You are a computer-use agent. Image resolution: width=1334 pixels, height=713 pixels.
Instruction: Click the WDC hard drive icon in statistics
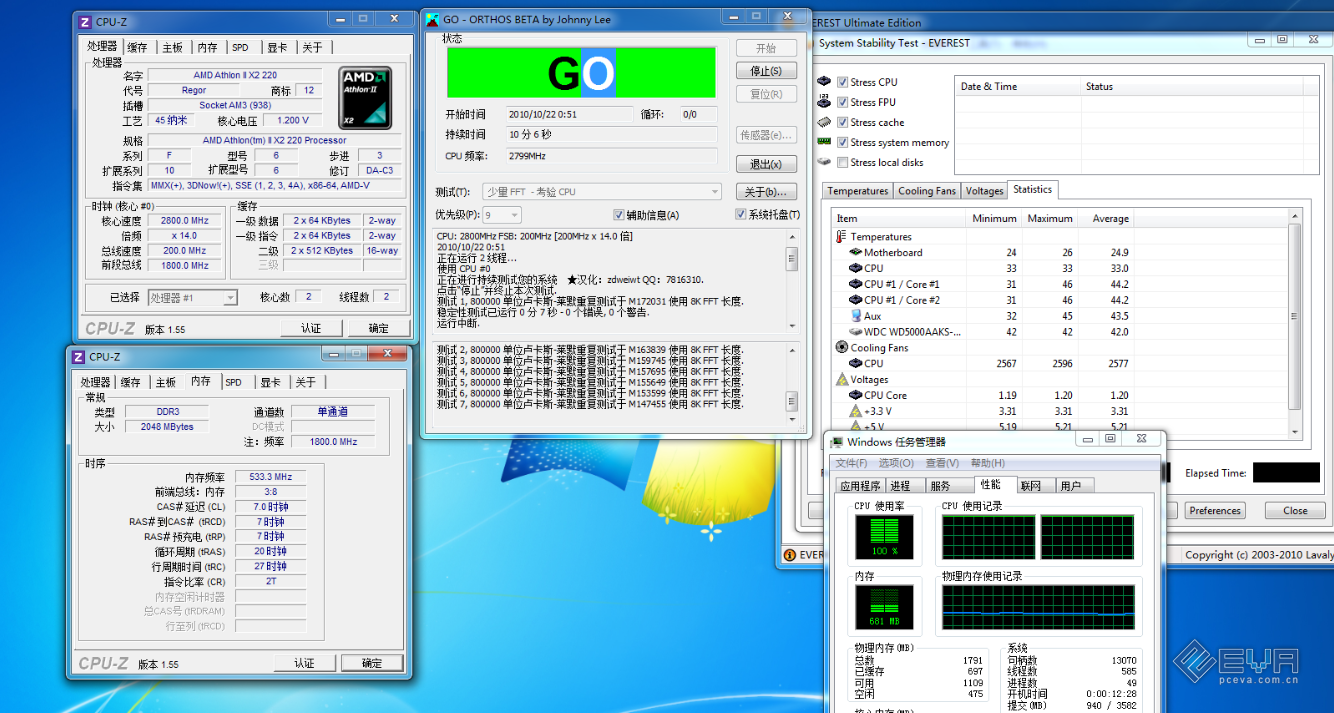point(855,332)
